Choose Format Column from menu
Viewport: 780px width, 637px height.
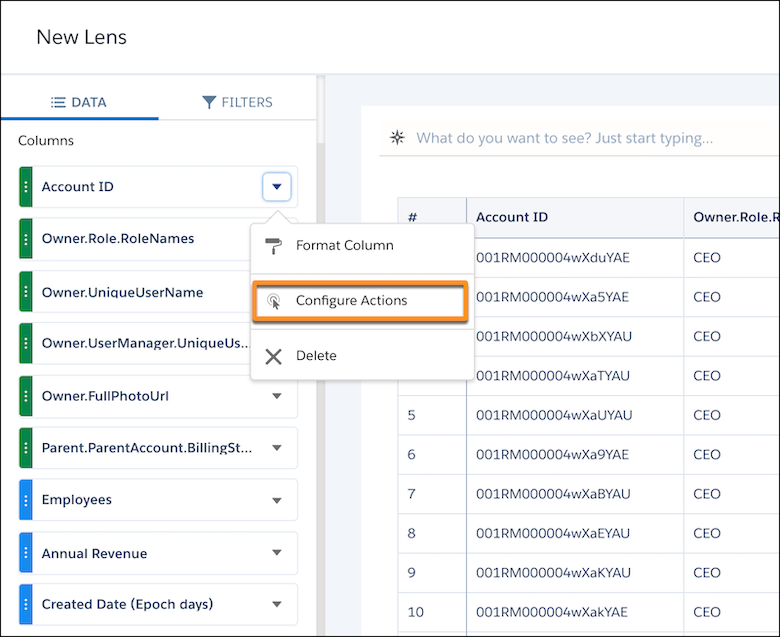point(362,246)
